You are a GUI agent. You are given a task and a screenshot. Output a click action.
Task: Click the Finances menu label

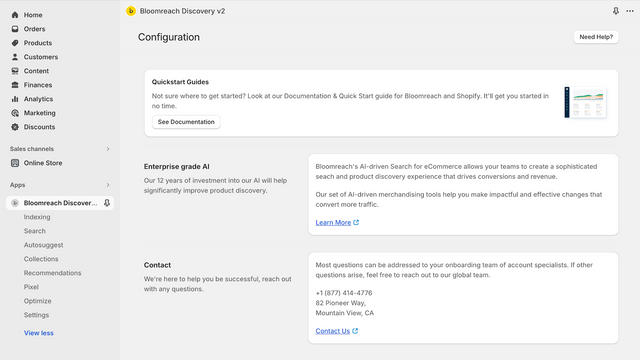[38, 85]
